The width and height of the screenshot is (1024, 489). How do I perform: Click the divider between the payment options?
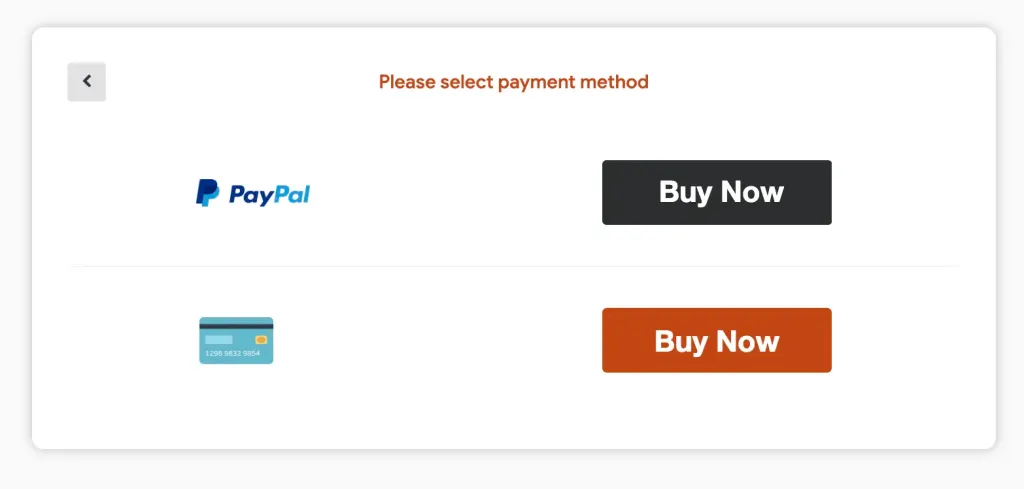513,266
